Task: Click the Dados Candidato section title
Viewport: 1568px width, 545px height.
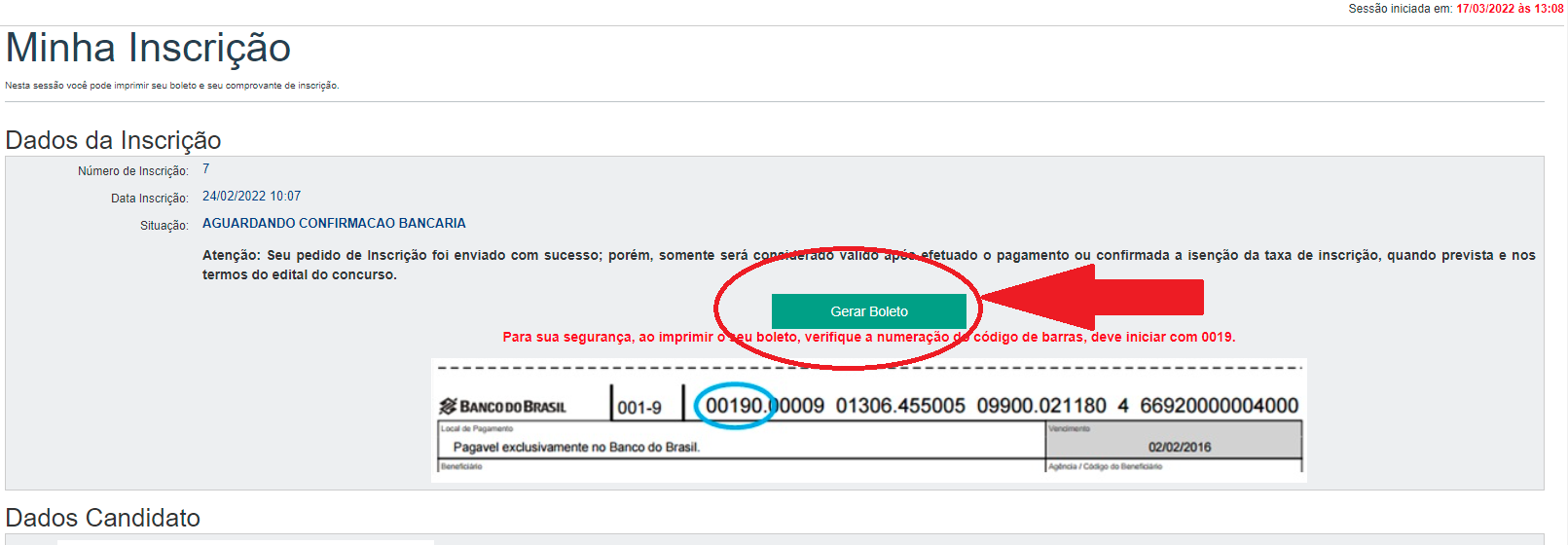Action: 102,518
